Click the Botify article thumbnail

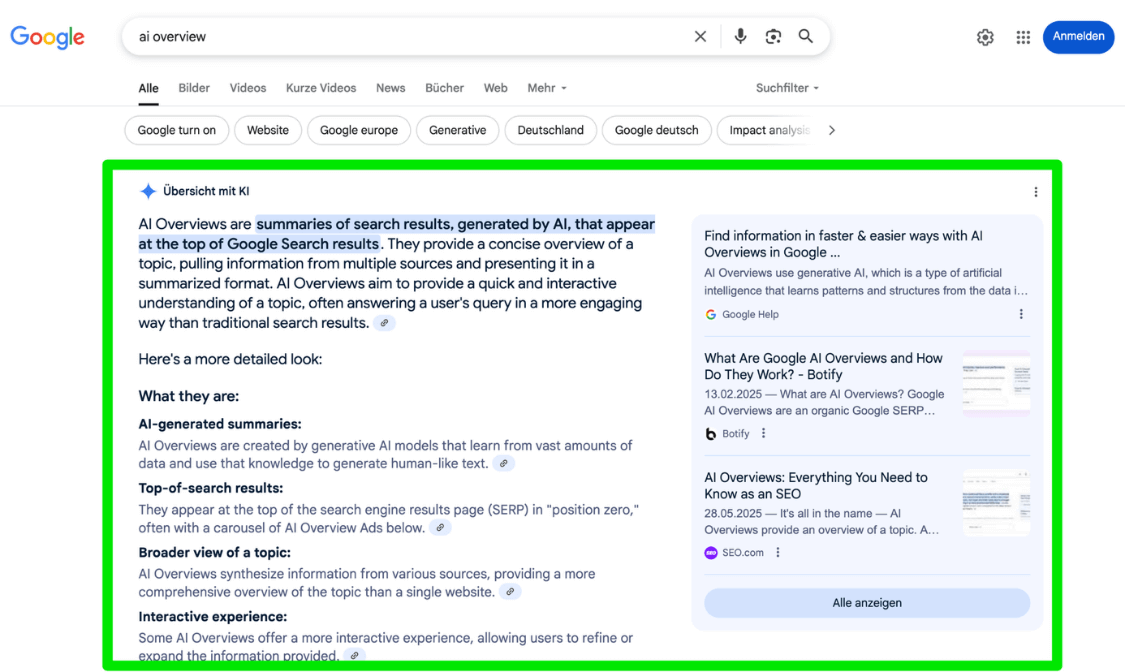pos(996,384)
